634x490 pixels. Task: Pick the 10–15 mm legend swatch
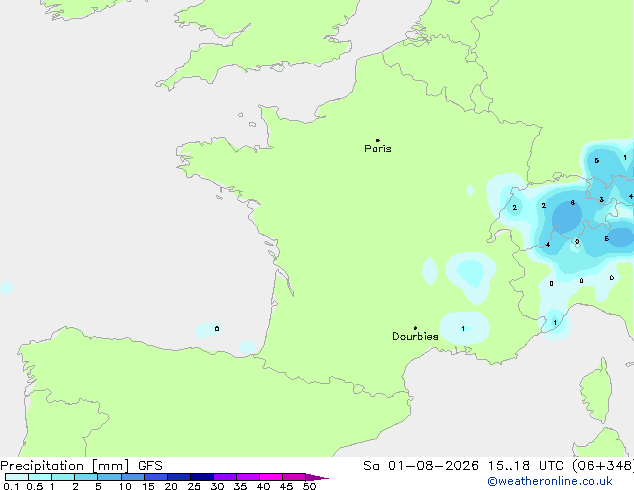click(133, 477)
